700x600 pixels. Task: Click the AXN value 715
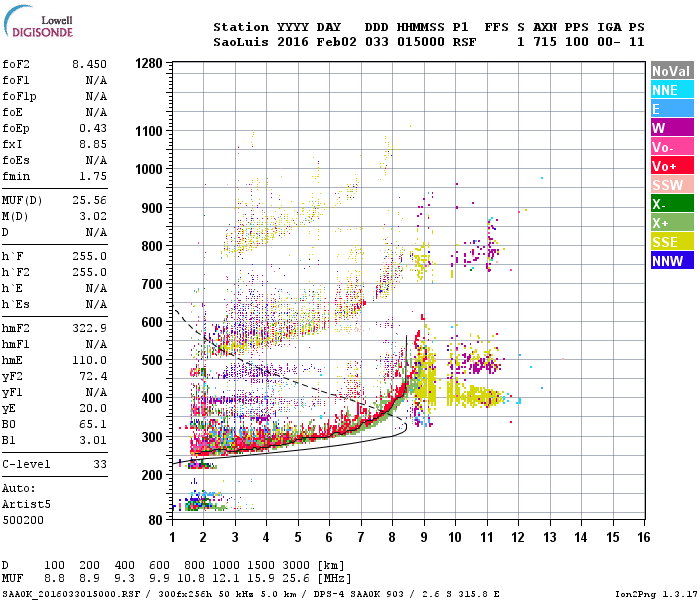[x=545, y=42]
